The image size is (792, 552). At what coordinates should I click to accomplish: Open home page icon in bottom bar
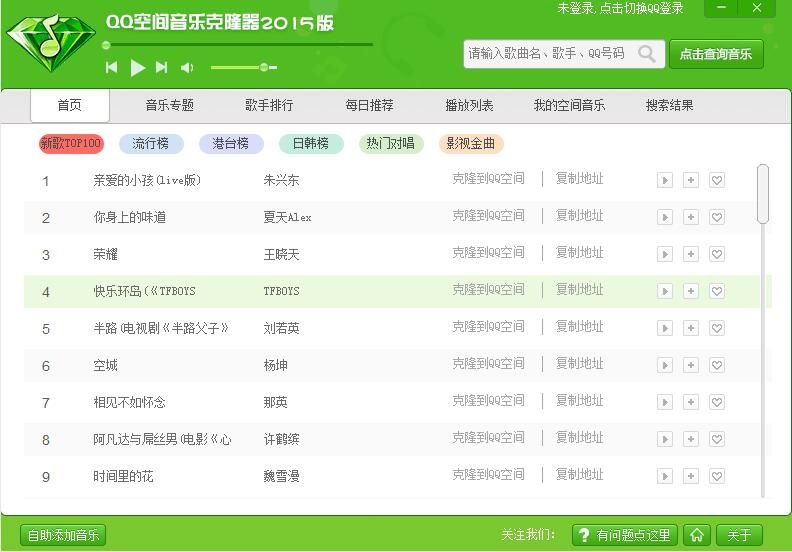[697, 535]
